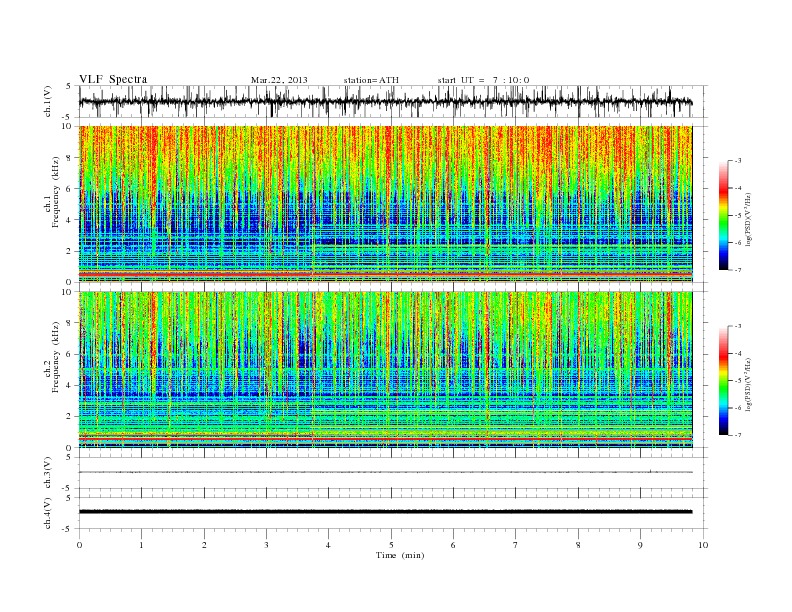Click the 'ch.4(V)' axis label
The width and height of the screenshot is (792, 612).
tap(48, 514)
